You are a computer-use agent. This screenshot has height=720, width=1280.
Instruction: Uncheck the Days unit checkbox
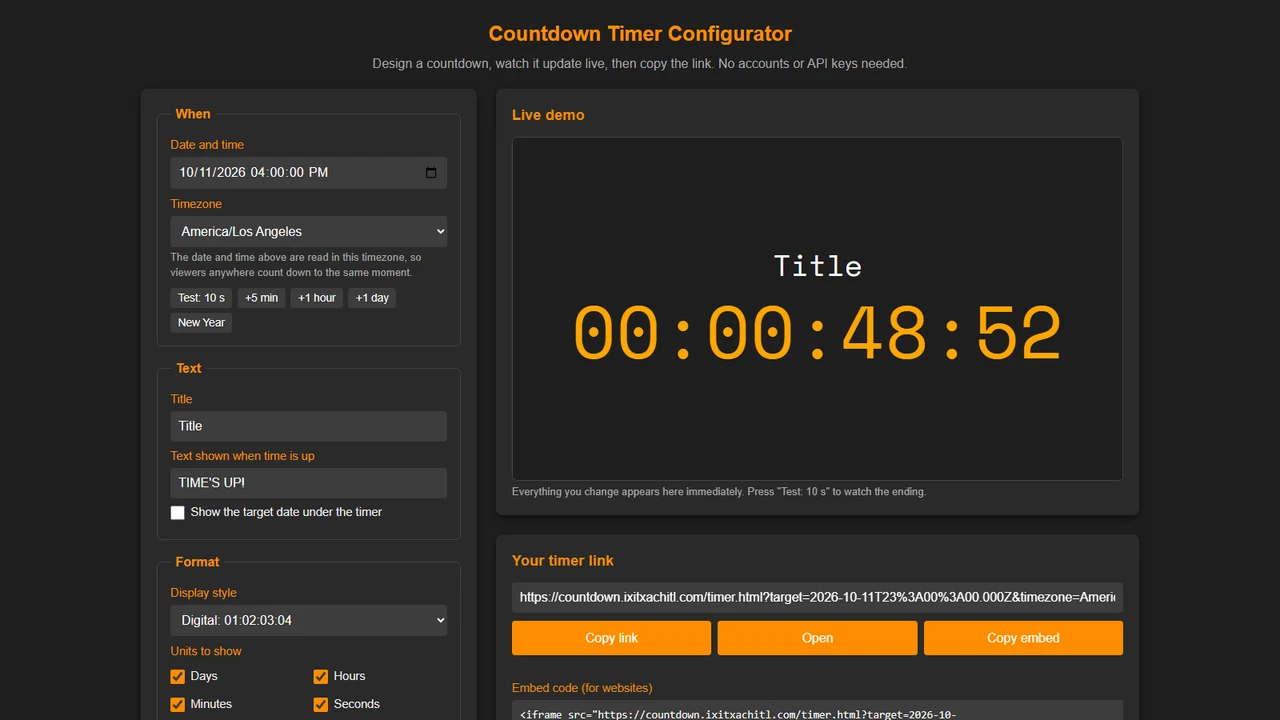pos(178,677)
